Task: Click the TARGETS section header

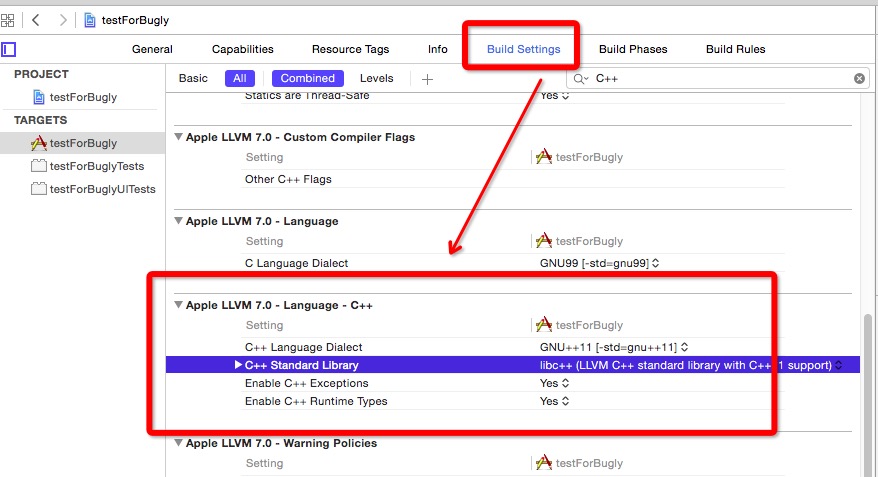Action: click(x=40, y=120)
